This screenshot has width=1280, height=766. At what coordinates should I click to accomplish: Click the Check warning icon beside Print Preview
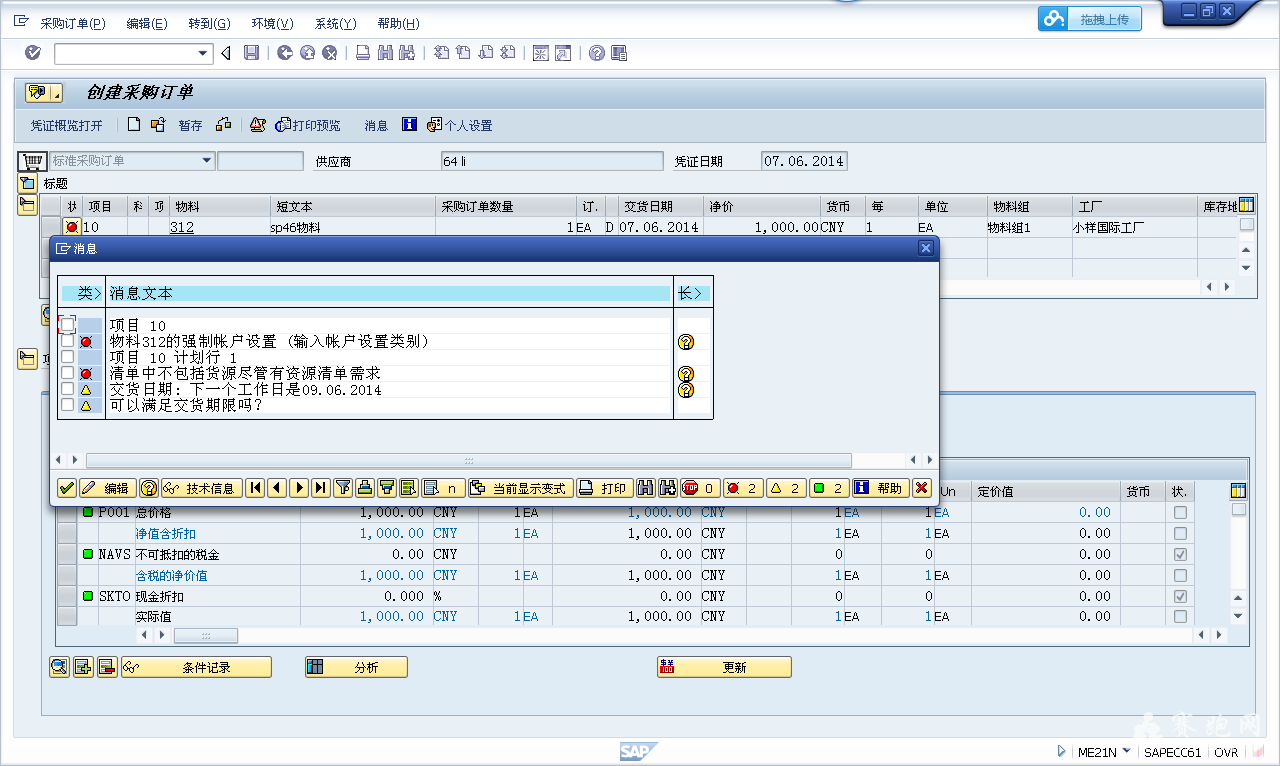pos(257,125)
